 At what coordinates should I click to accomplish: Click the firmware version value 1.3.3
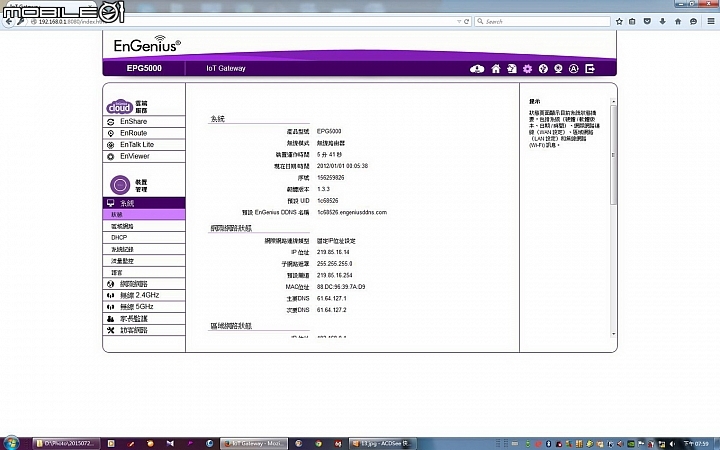tap(323, 189)
